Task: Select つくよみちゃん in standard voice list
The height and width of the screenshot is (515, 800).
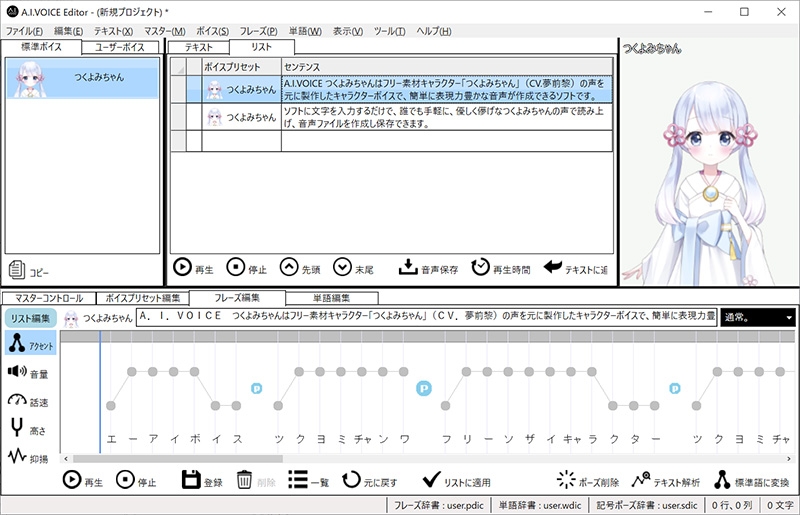Action: (82, 78)
